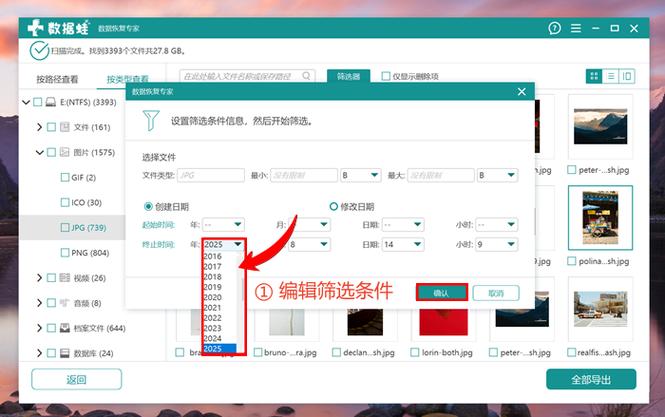This screenshot has height=417, width=665.
Task: Tick the declan...sh.jpg checkbox
Action: tap(336, 353)
